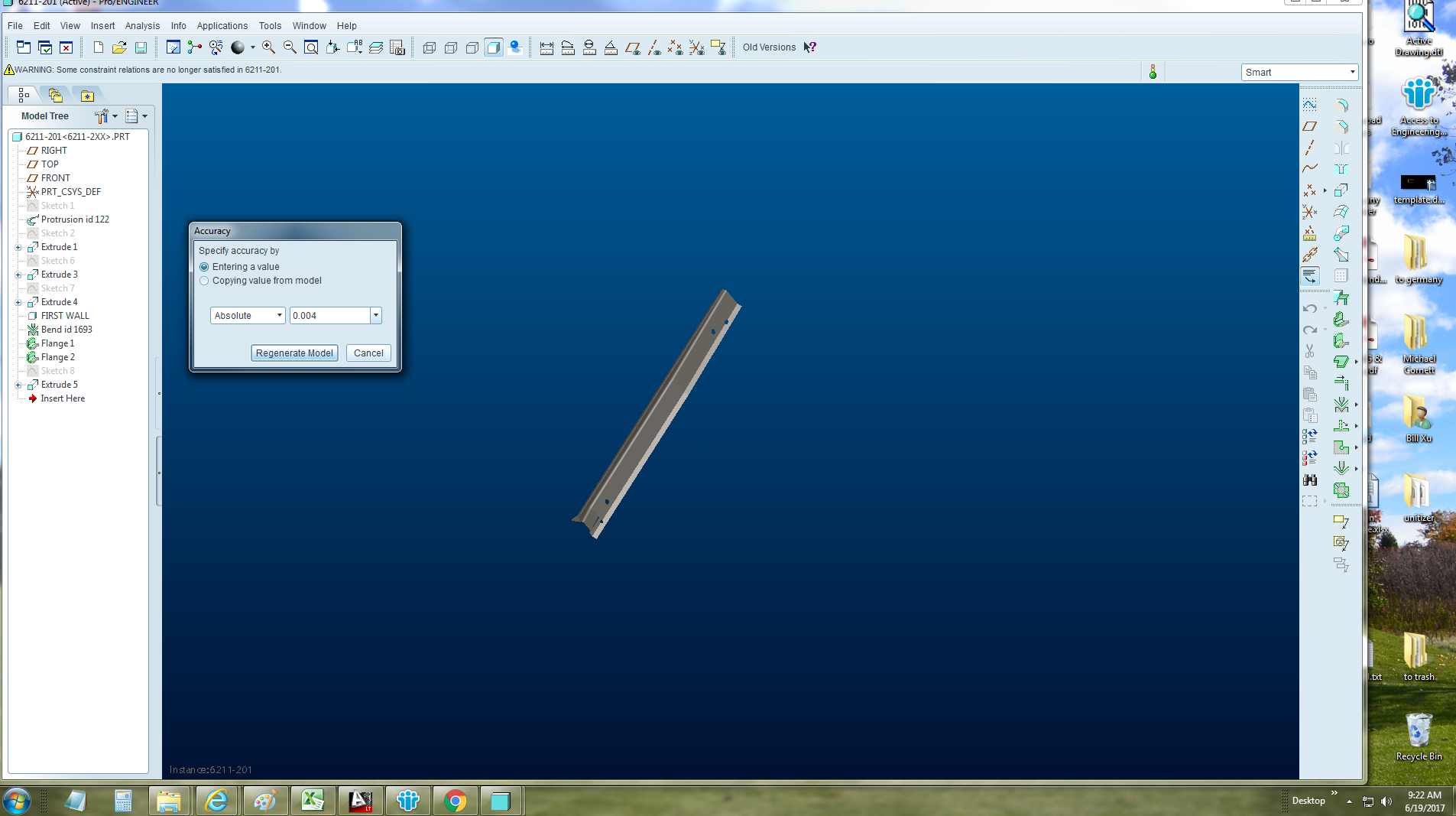Click the Datum Curve tool icon
This screenshot has width=1456, height=816.
pos(1310,168)
